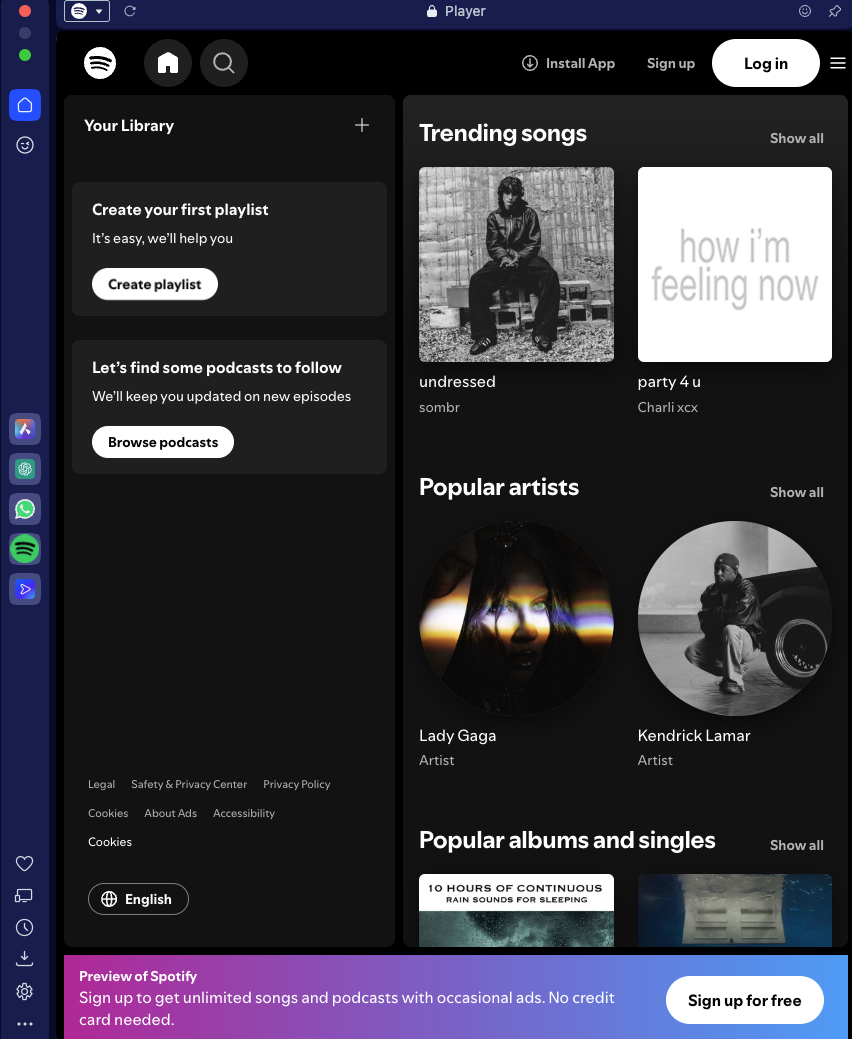Click the Create playlist button
Image resolution: width=852 pixels, height=1039 pixels.
click(155, 284)
